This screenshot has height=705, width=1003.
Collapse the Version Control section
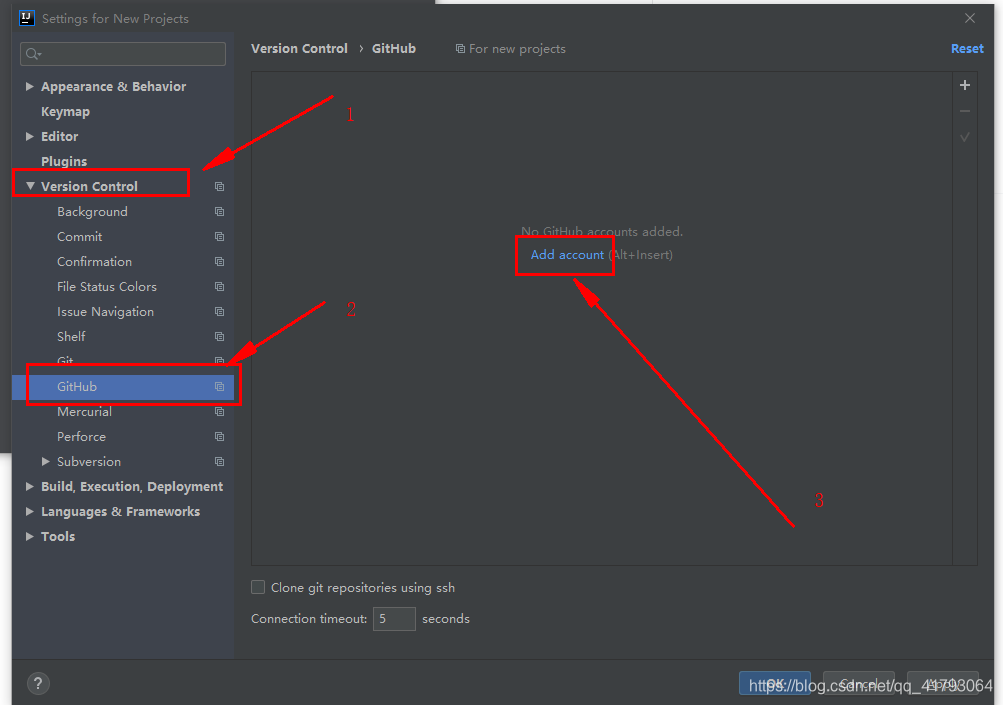(x=29, y=186)
